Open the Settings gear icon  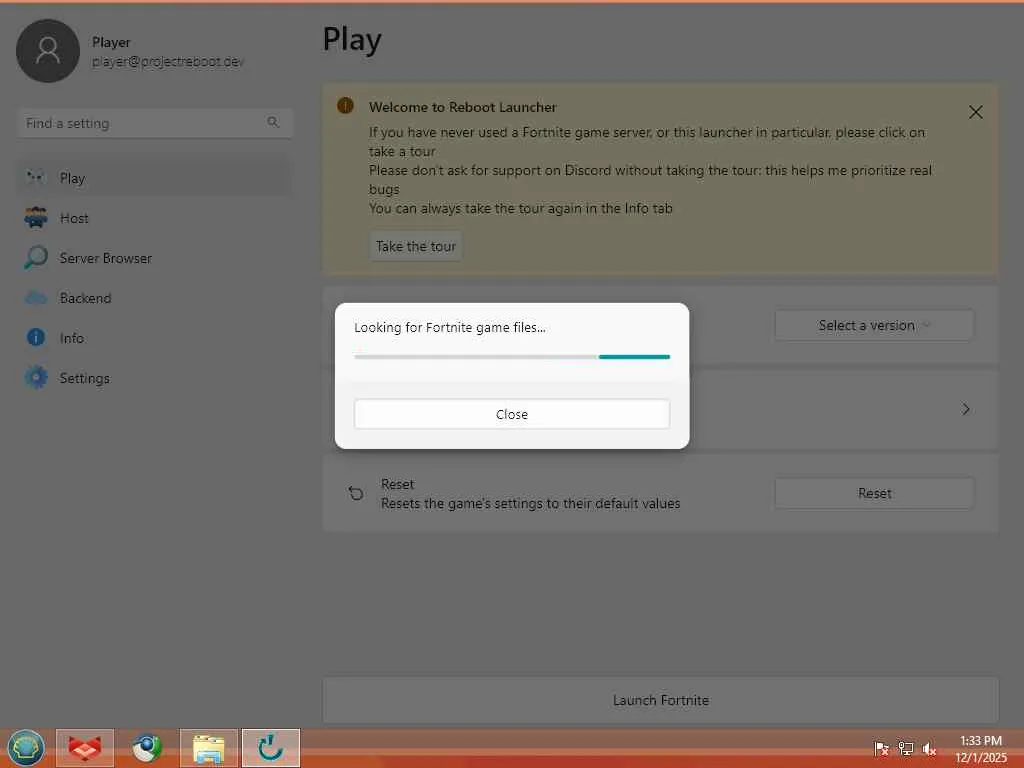pyautogui.click(x=36, y=377)
